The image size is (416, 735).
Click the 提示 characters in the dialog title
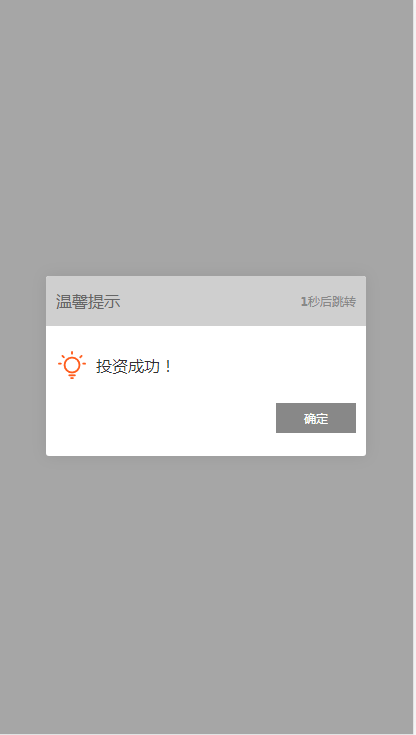(104, 301)
